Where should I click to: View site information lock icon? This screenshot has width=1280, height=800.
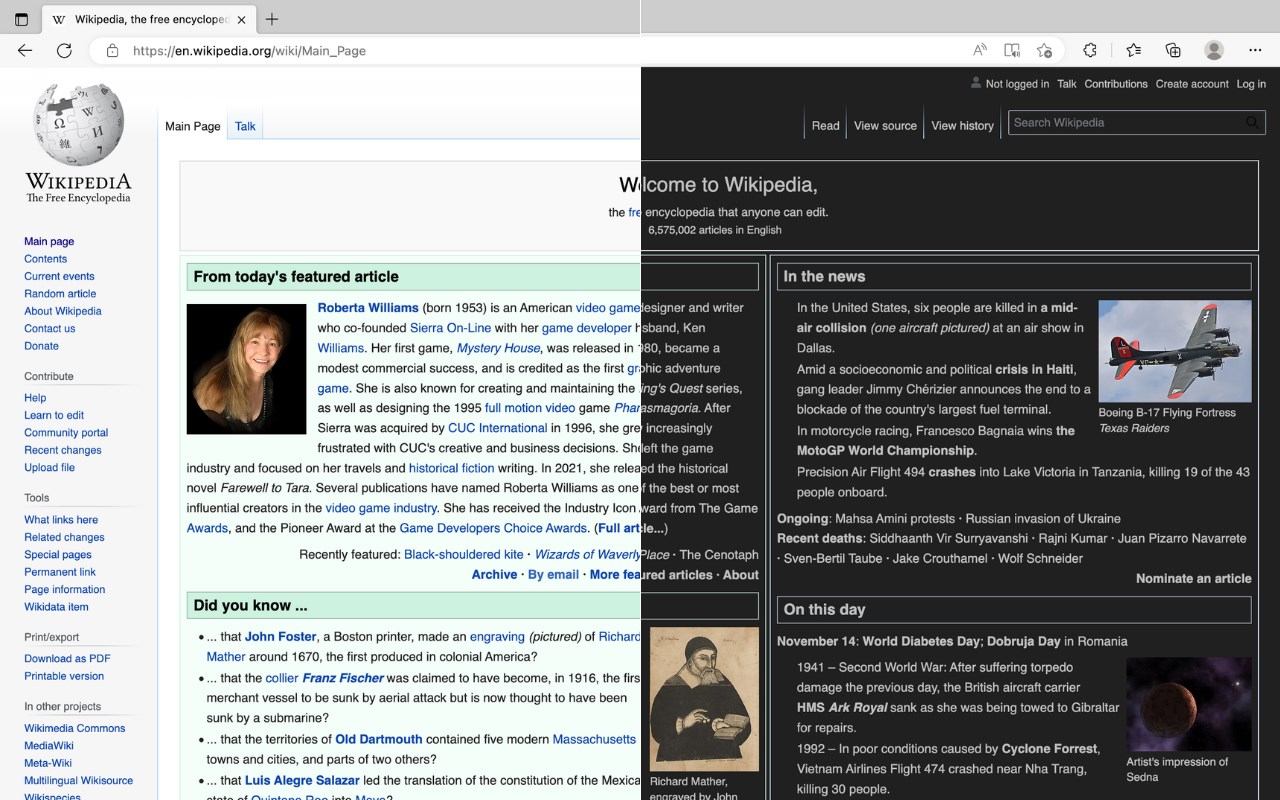coord(112,50)
